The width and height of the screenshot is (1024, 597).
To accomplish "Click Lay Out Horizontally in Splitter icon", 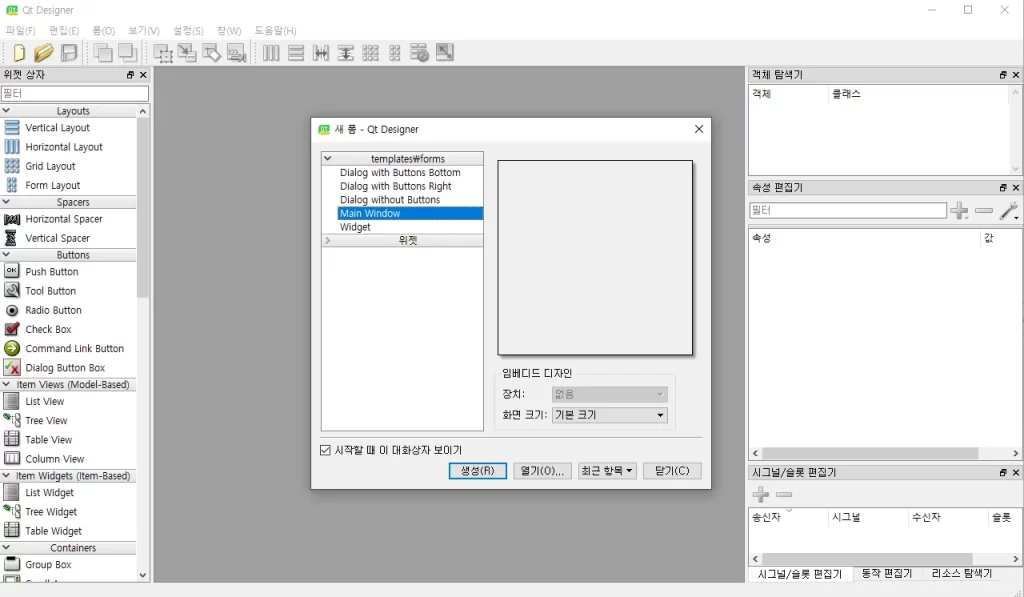I will coord(321,53).
